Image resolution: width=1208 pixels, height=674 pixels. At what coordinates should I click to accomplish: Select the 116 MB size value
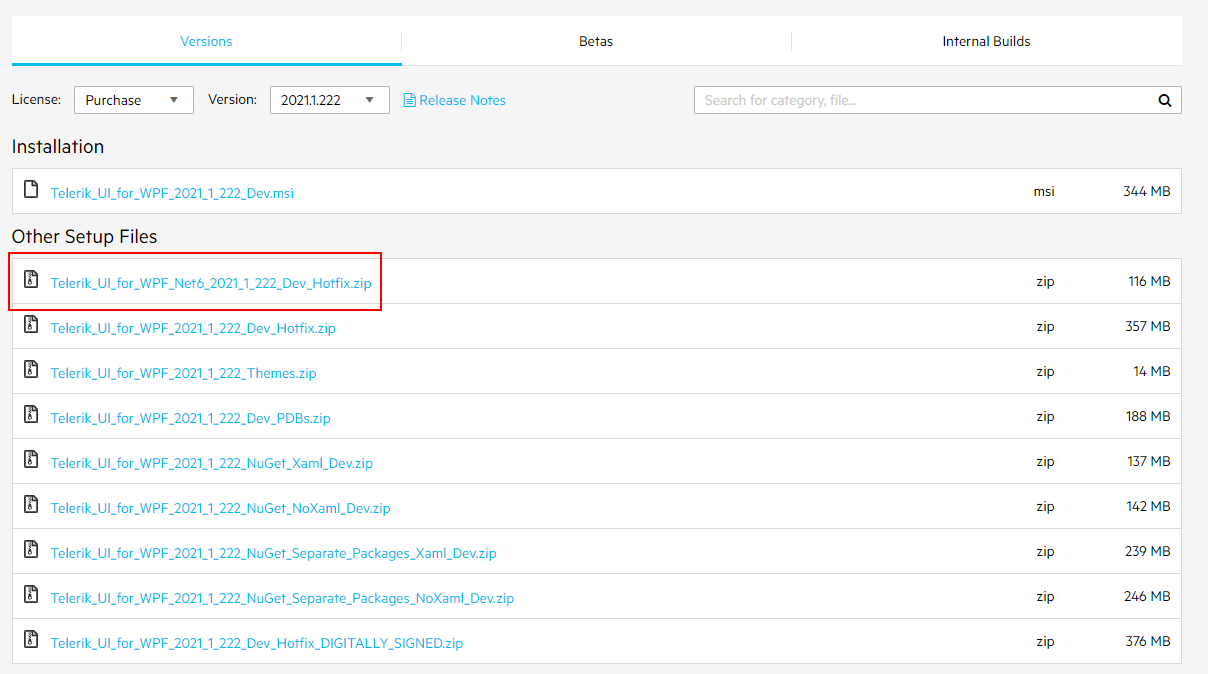click(1149, 282)
